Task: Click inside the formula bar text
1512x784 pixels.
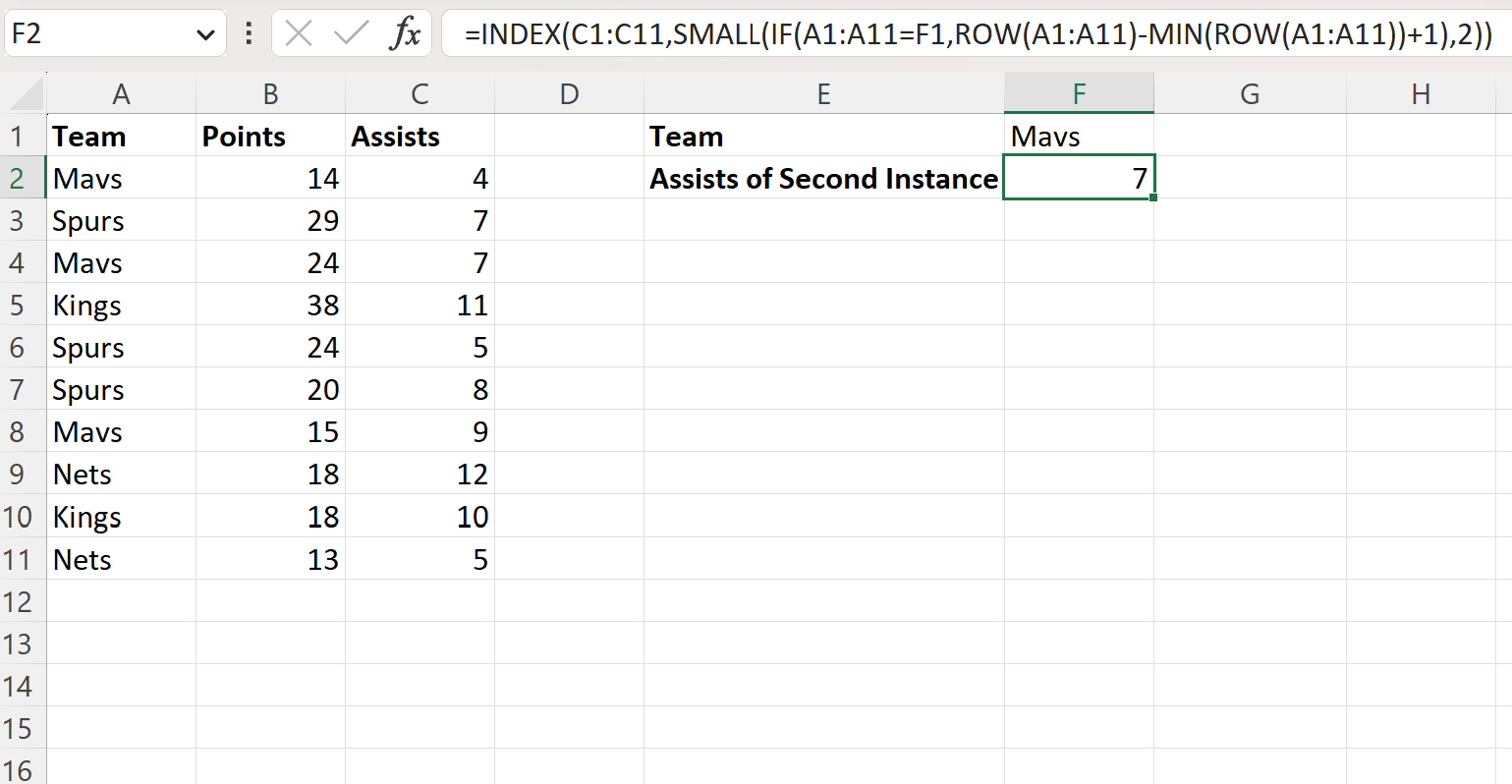Action: pos(978,34)
